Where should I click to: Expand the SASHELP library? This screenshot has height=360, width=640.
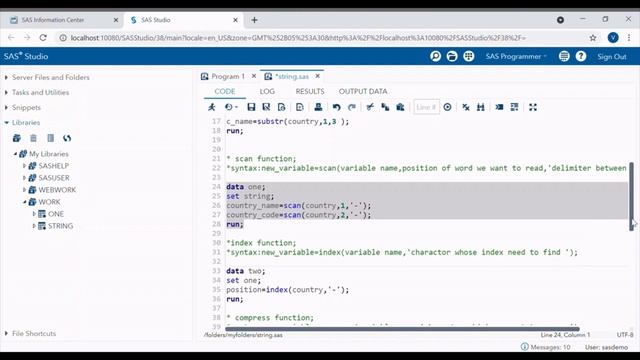[x=24, y=166]
